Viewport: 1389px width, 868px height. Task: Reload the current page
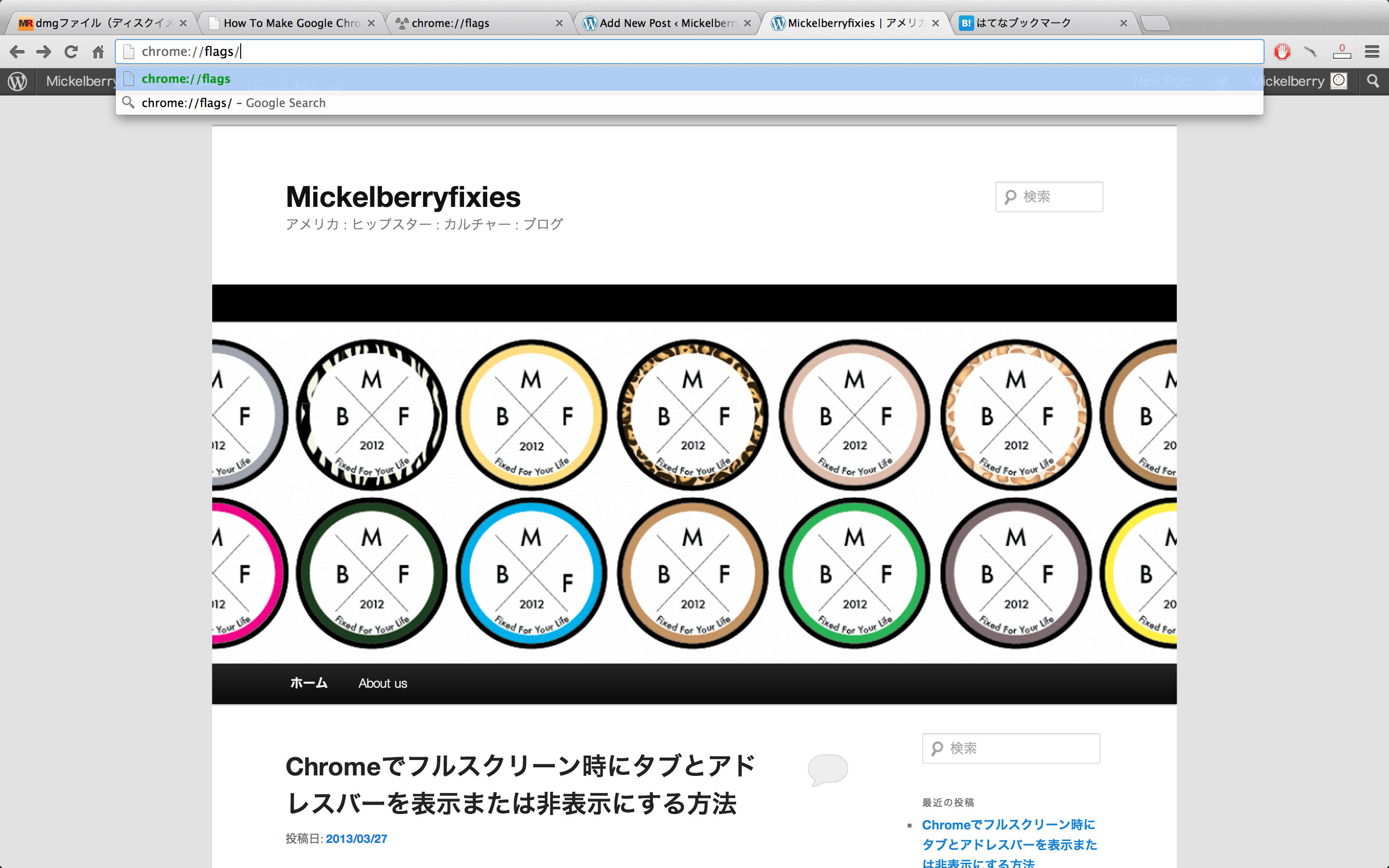point(71,52)
